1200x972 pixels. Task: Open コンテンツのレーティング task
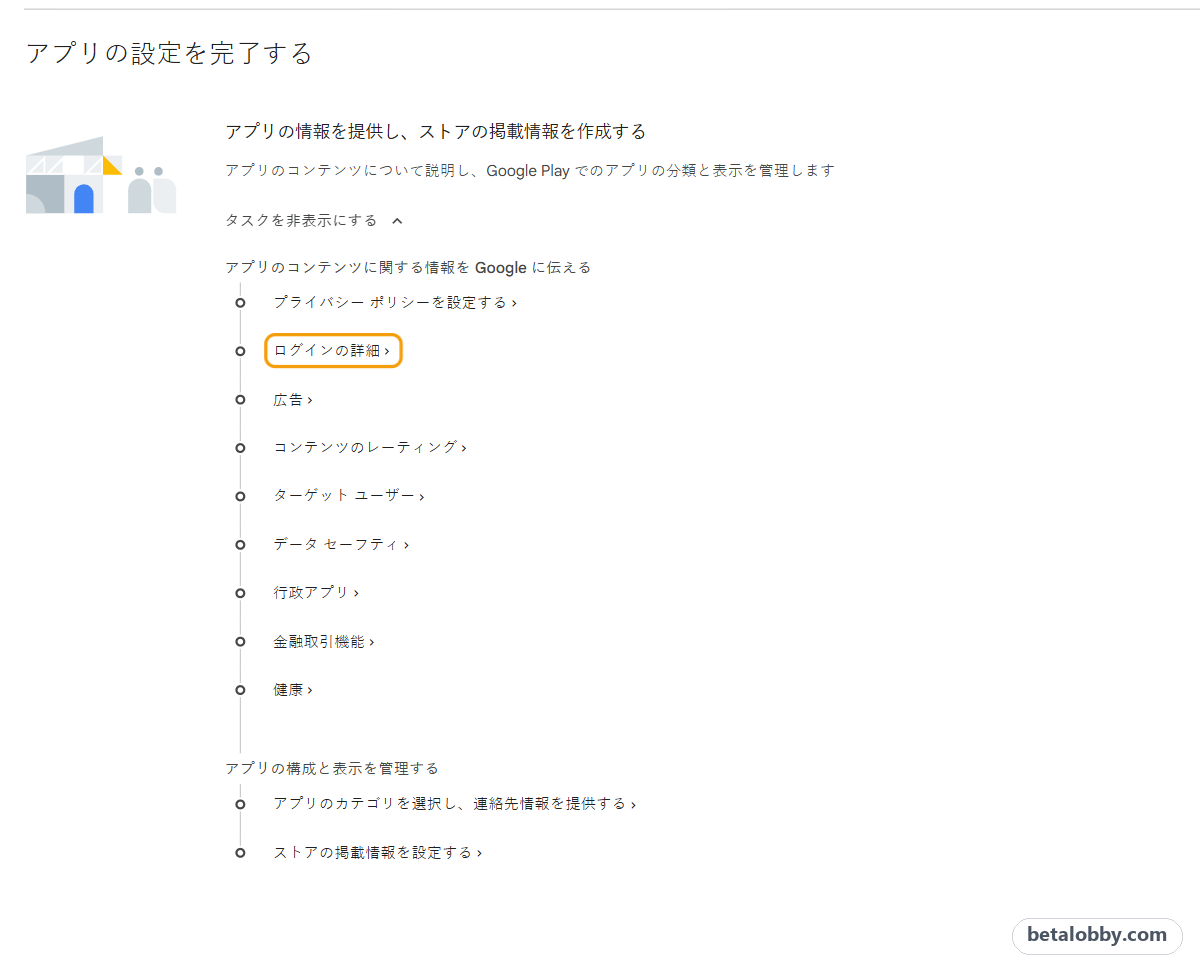370,447
